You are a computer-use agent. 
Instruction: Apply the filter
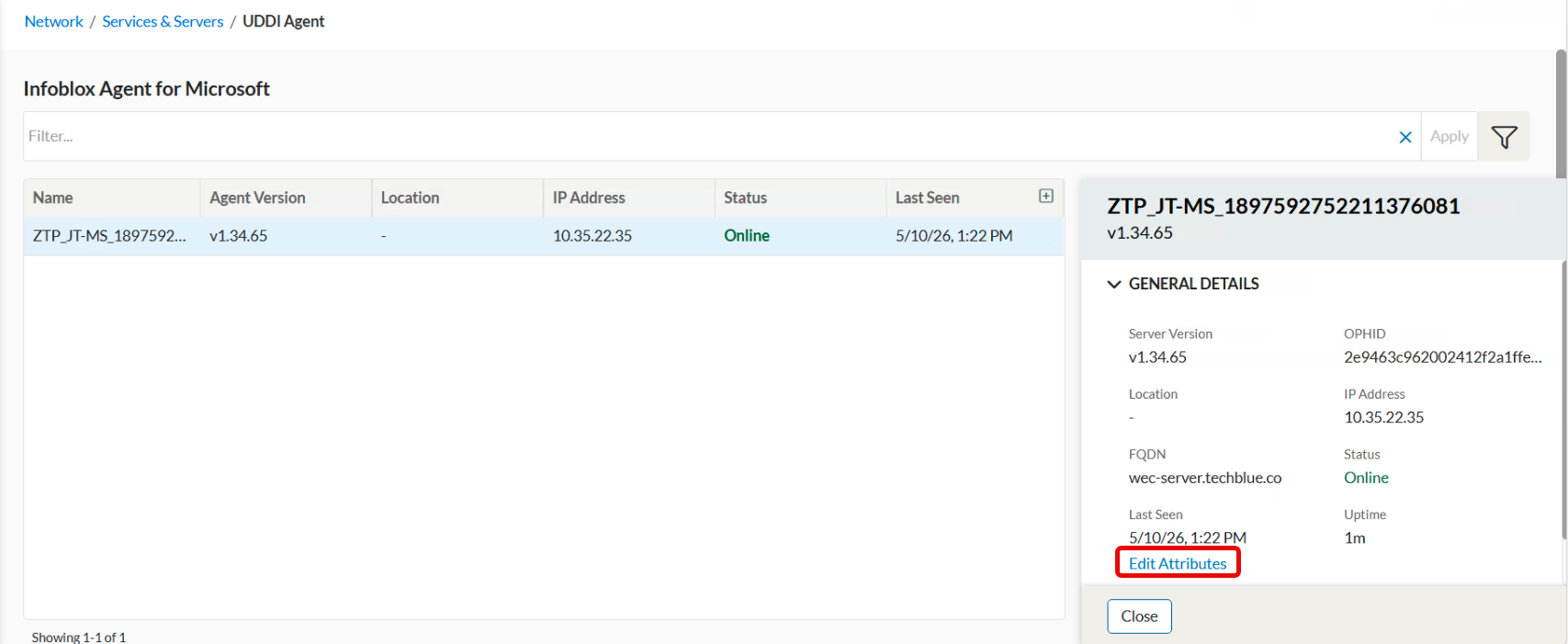point(1449,136)
